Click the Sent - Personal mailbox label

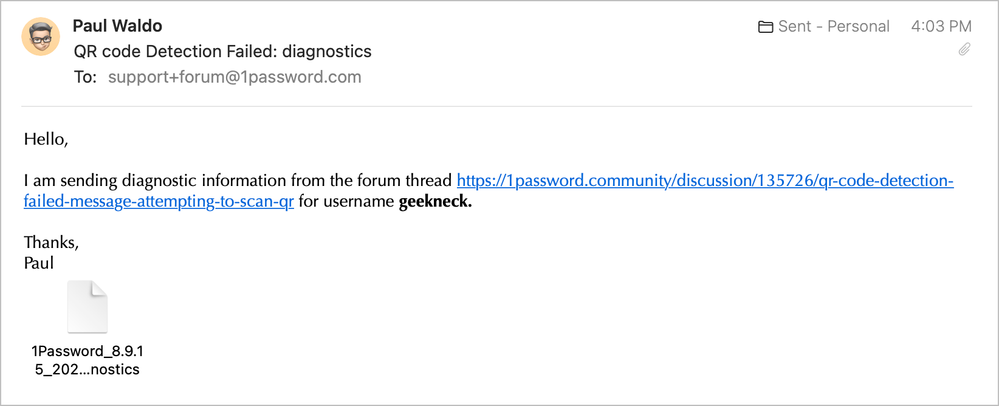(x=834, y=27)
